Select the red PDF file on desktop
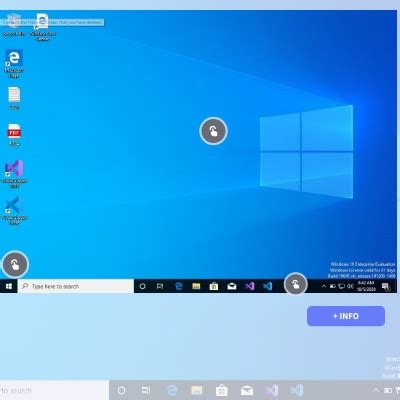The width and height of the screenshot is (400, 400). click(14, 135)
